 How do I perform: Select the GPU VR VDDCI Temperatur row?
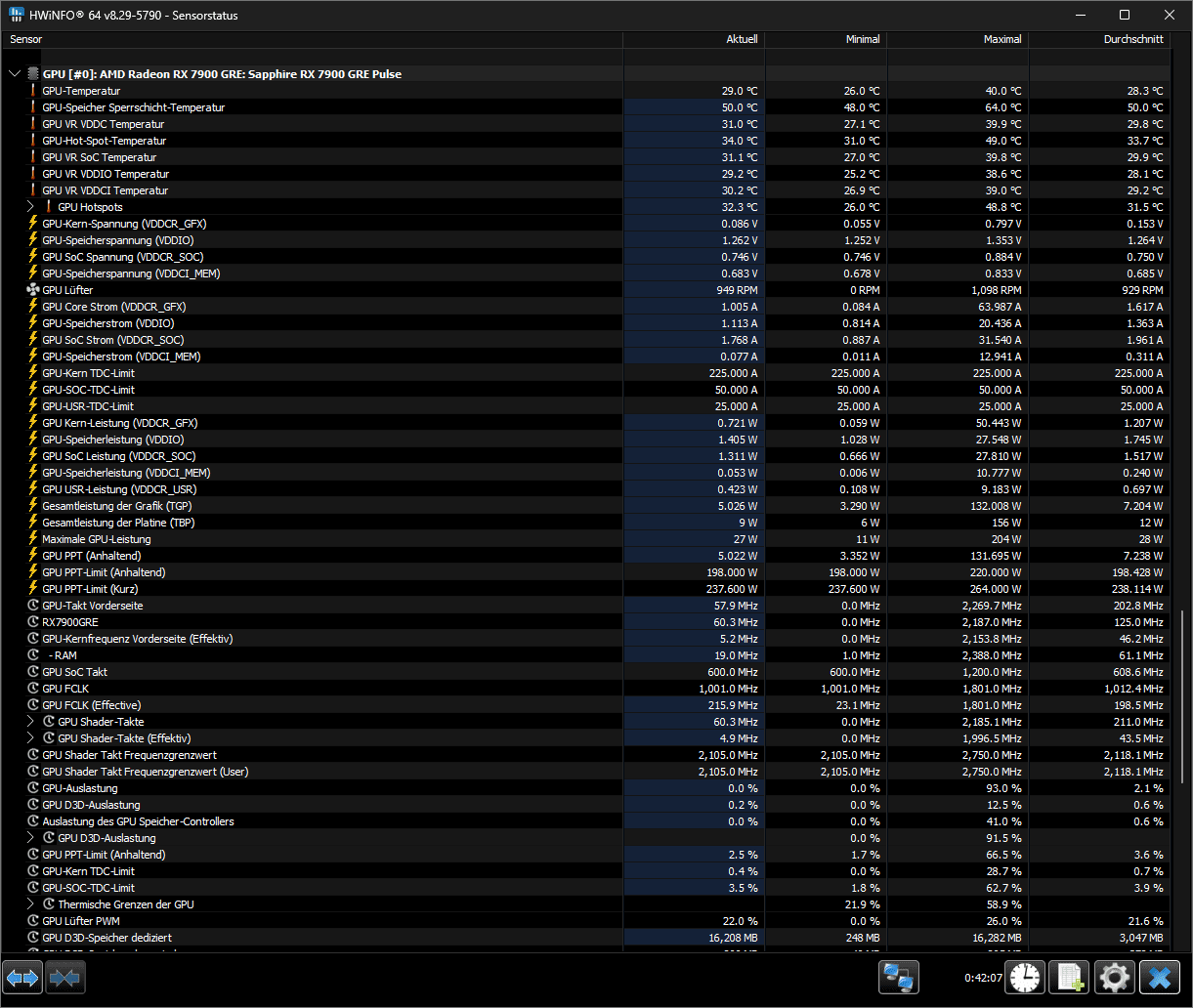coord(586,190)
